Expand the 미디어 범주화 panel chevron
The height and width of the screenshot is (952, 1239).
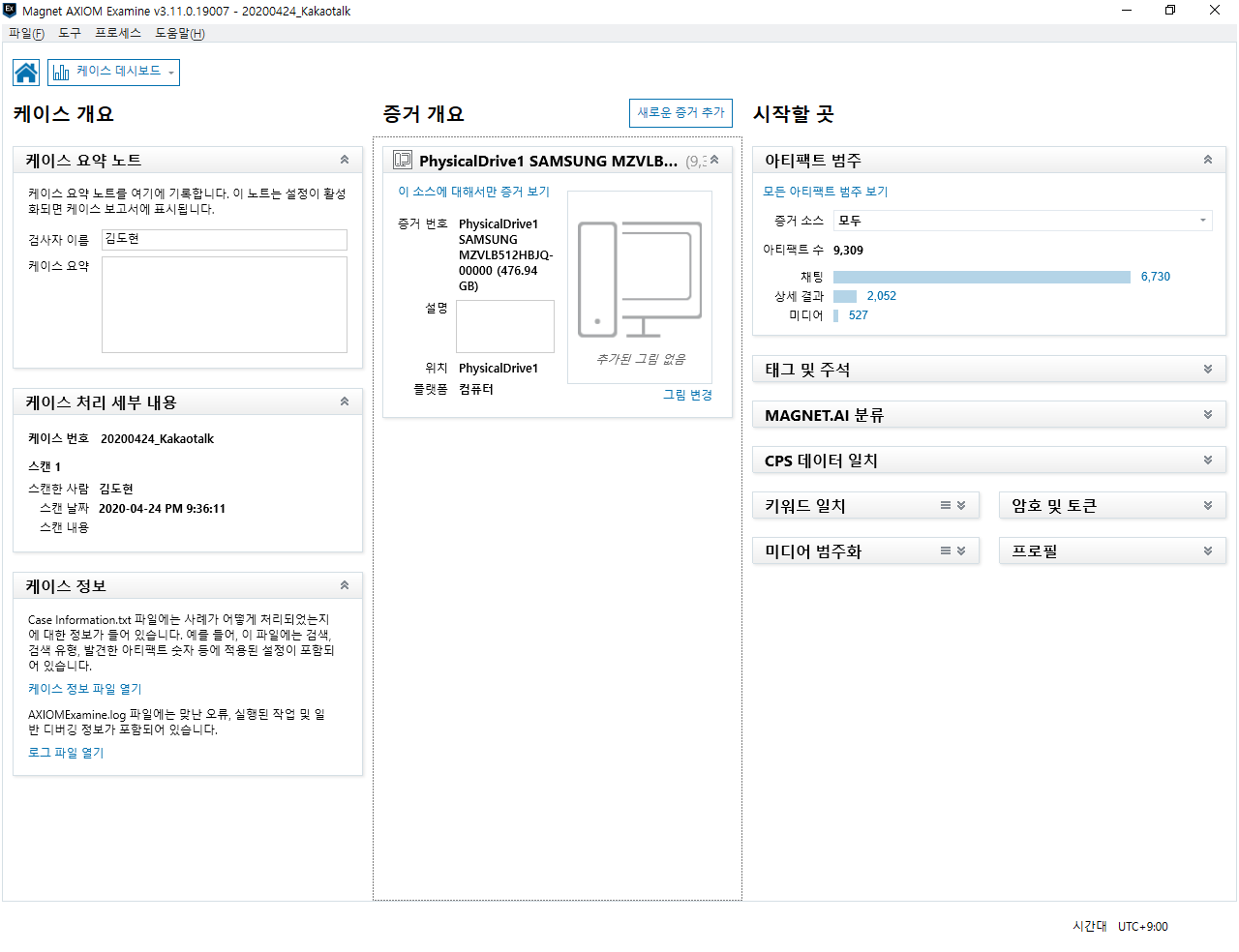[x=961, y=550]
